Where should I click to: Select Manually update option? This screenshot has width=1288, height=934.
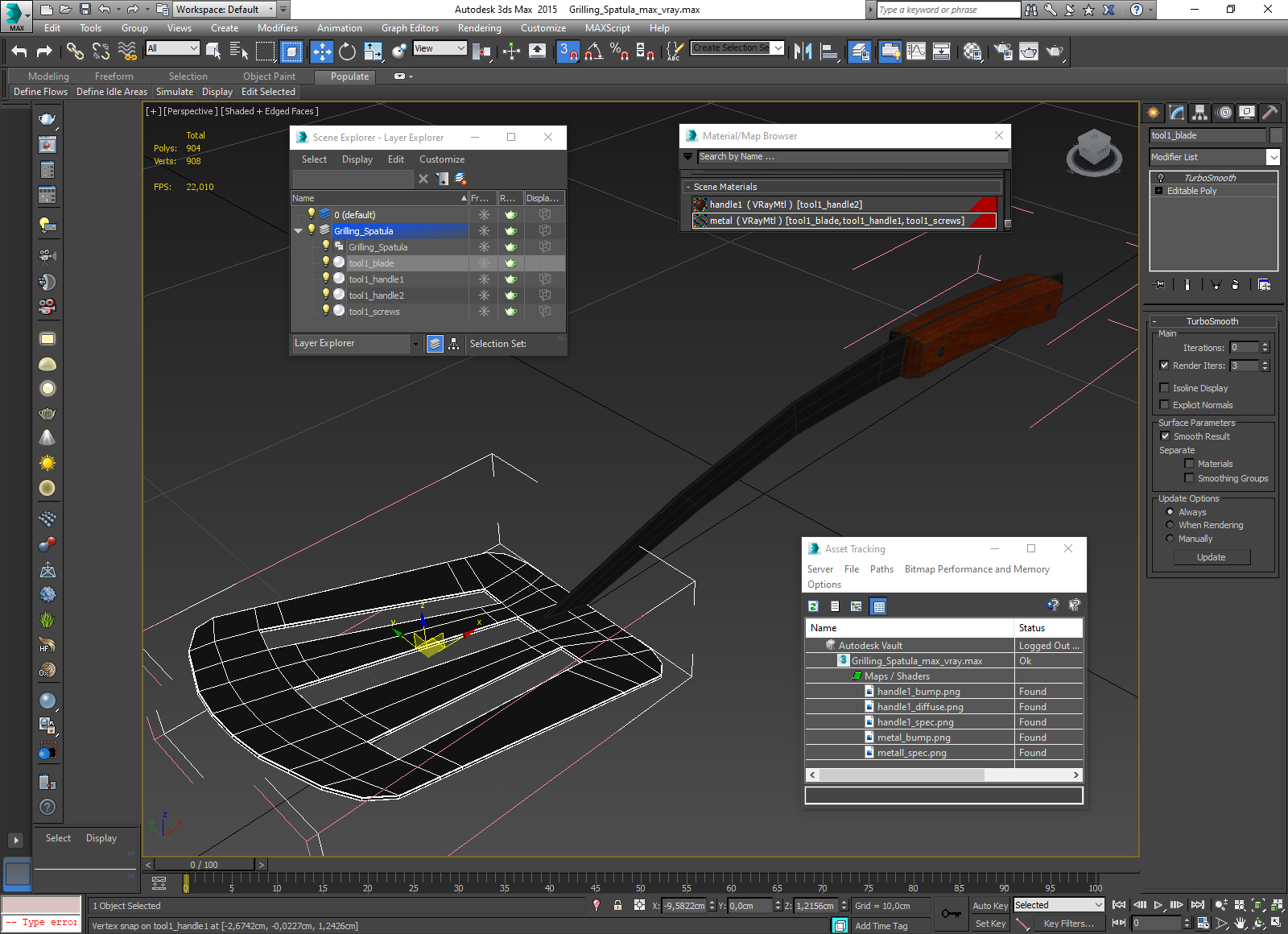[x=1170, y=539]
